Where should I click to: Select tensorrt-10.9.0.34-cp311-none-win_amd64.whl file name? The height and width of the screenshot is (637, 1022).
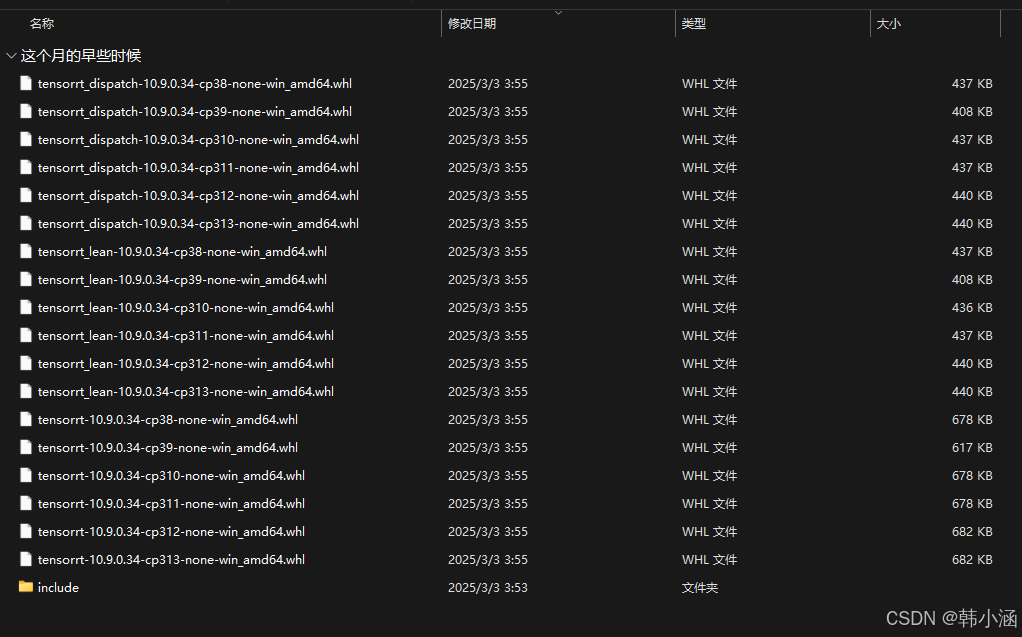[171, 504]
